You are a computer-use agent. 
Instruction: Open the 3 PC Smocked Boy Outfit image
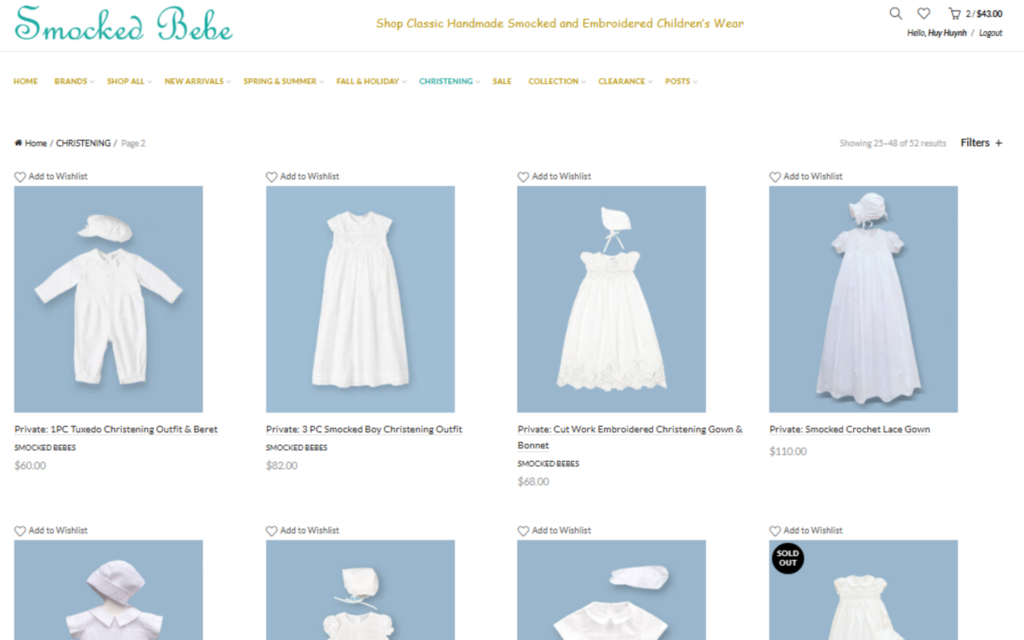pyautogui.click(x=360, y=299)
